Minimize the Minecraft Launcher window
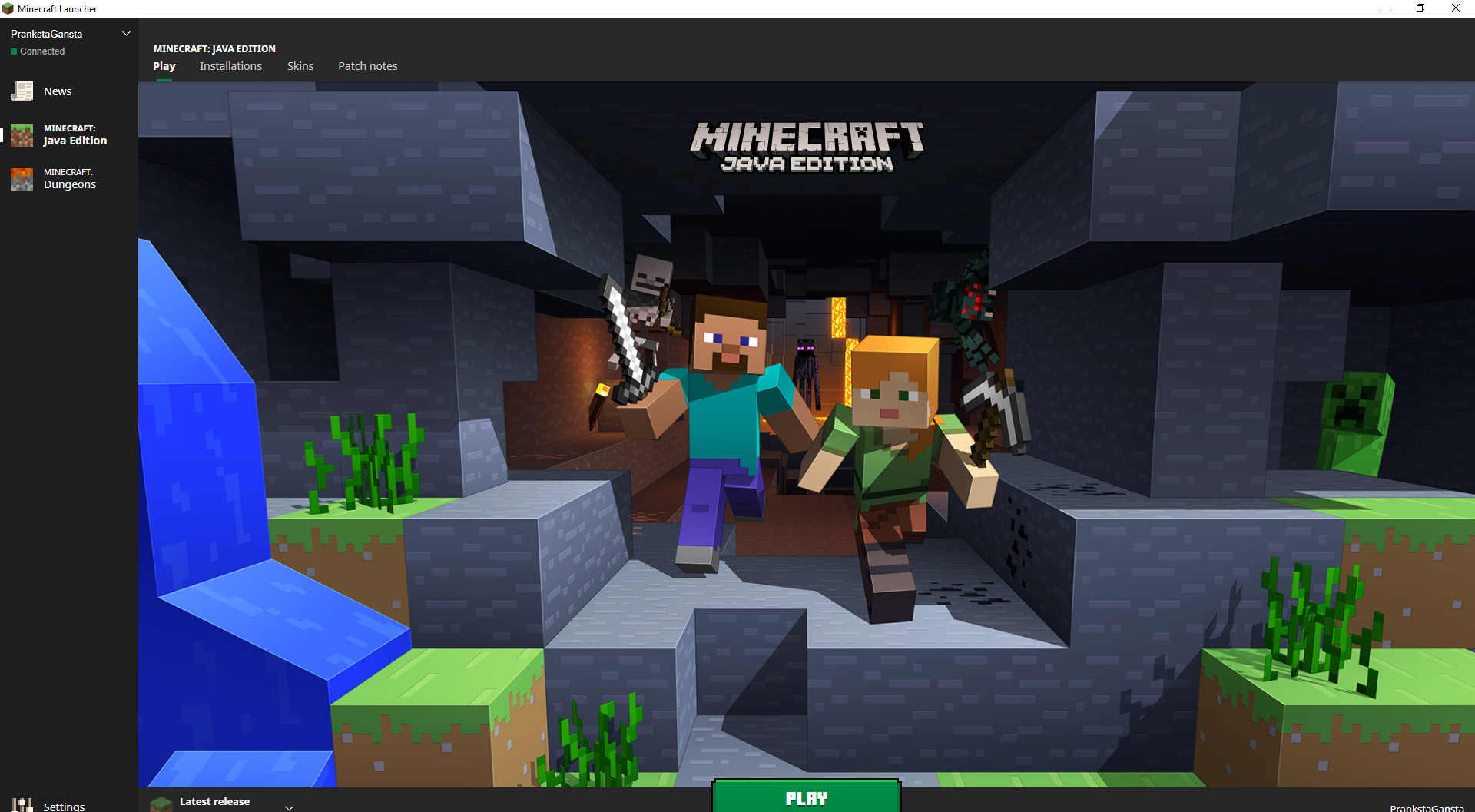1475x812 pixels. [1386, 8]
